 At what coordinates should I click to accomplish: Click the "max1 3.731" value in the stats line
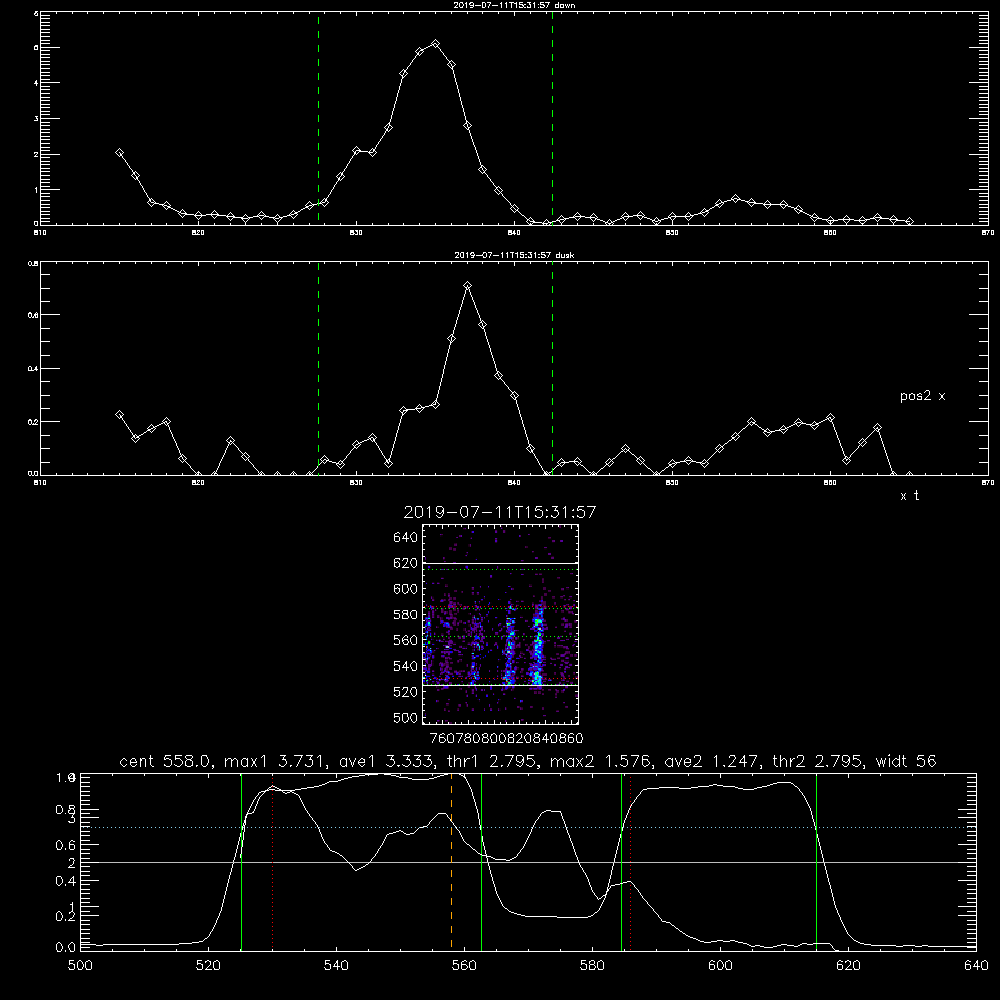[274, 761]
